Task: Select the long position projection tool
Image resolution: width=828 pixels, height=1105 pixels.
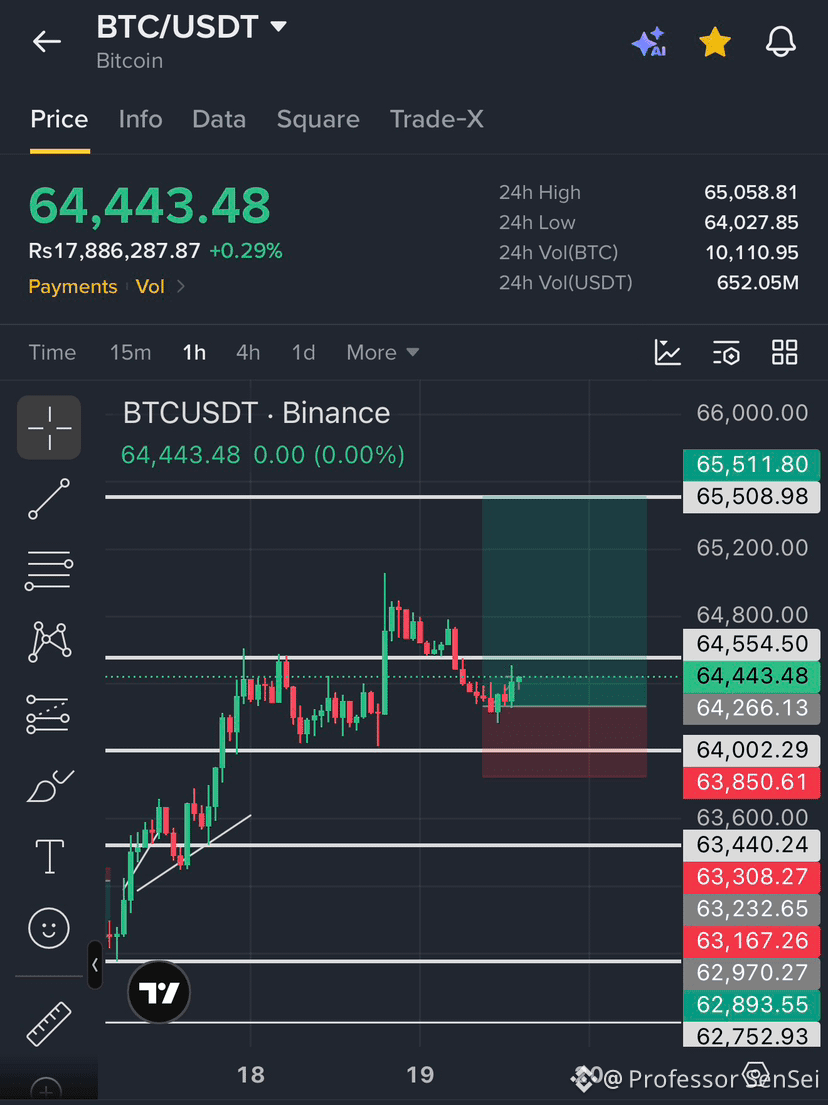Action: [49, 714]
